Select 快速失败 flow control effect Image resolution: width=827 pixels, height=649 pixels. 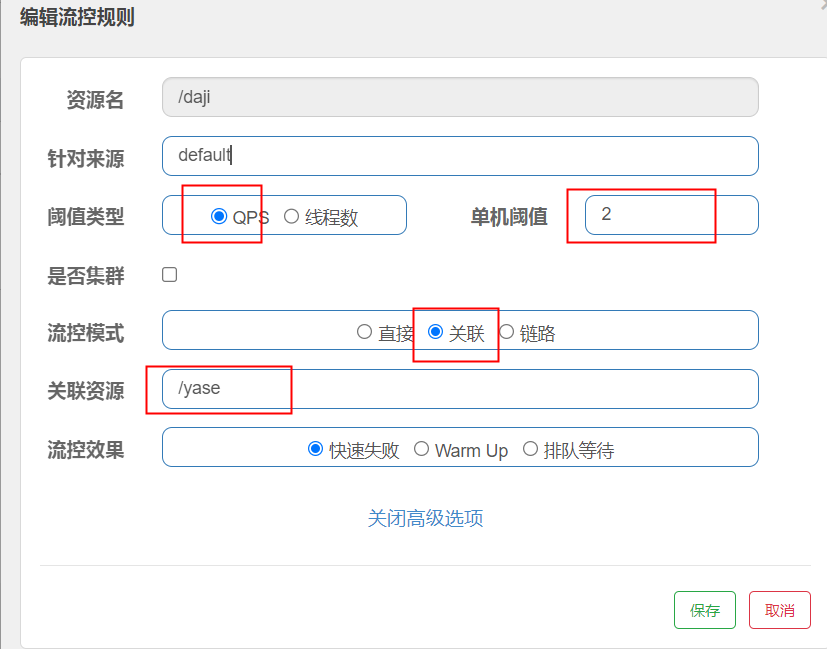(316, 449)
